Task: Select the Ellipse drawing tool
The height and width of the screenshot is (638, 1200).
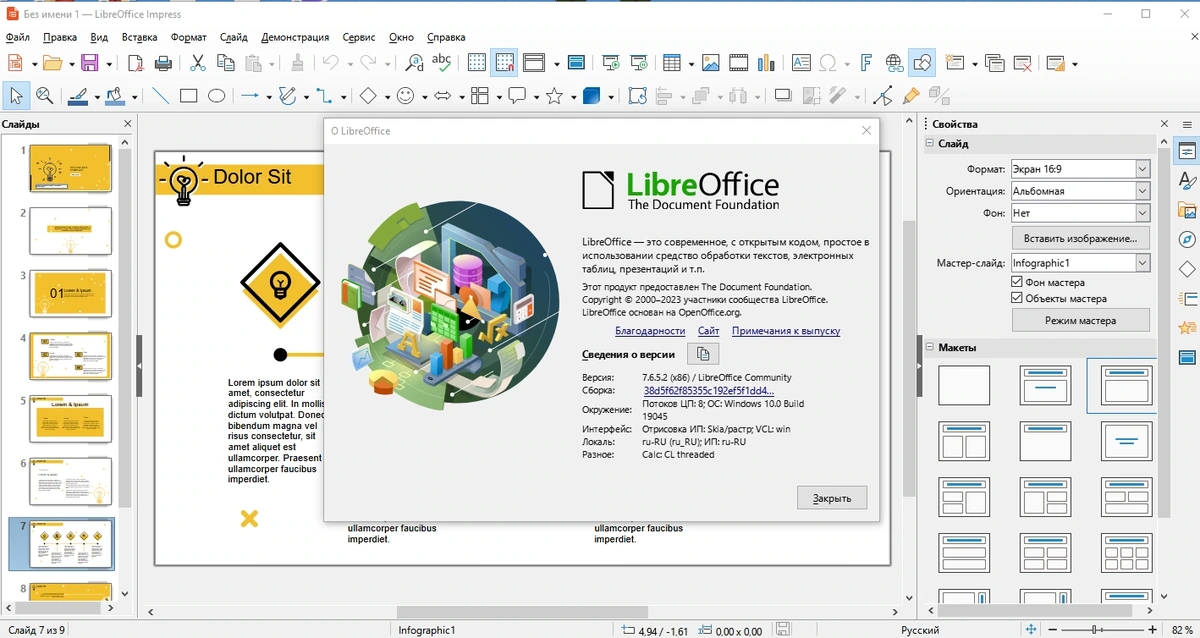Action: coord(216,96)
